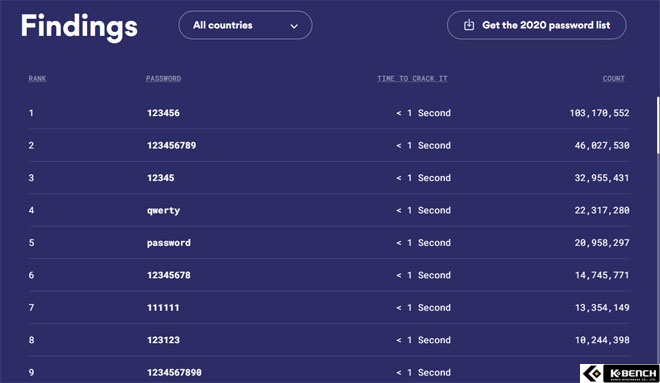
Task: Click the 123123 password entry
Action: (163, 340)
